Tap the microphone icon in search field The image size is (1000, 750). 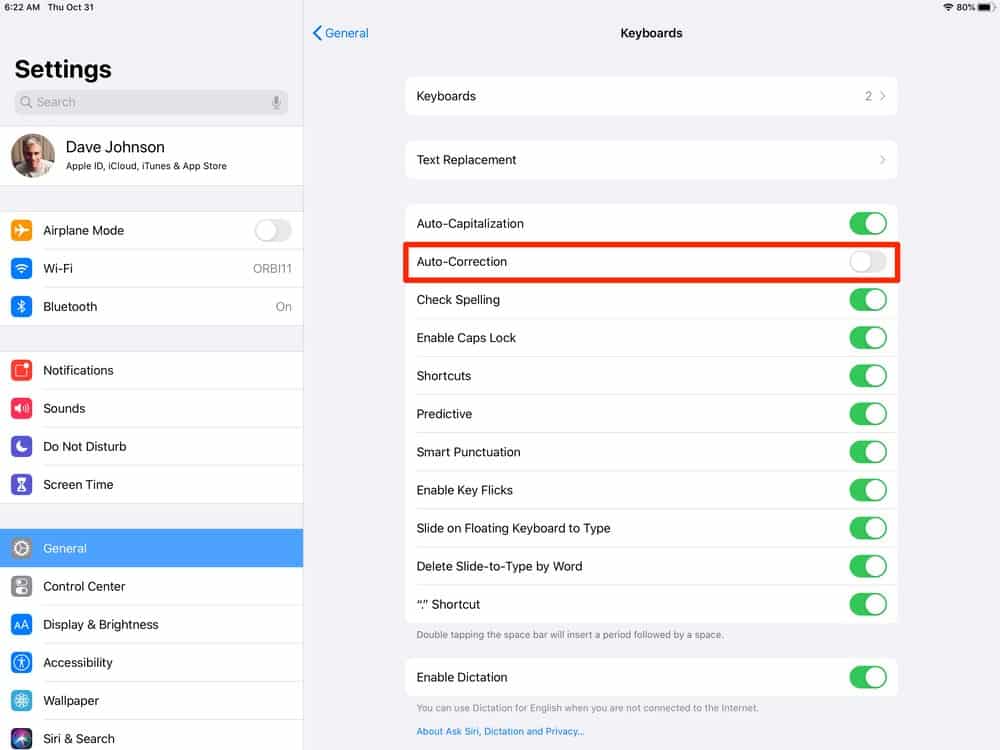click(x=276, y=102)
